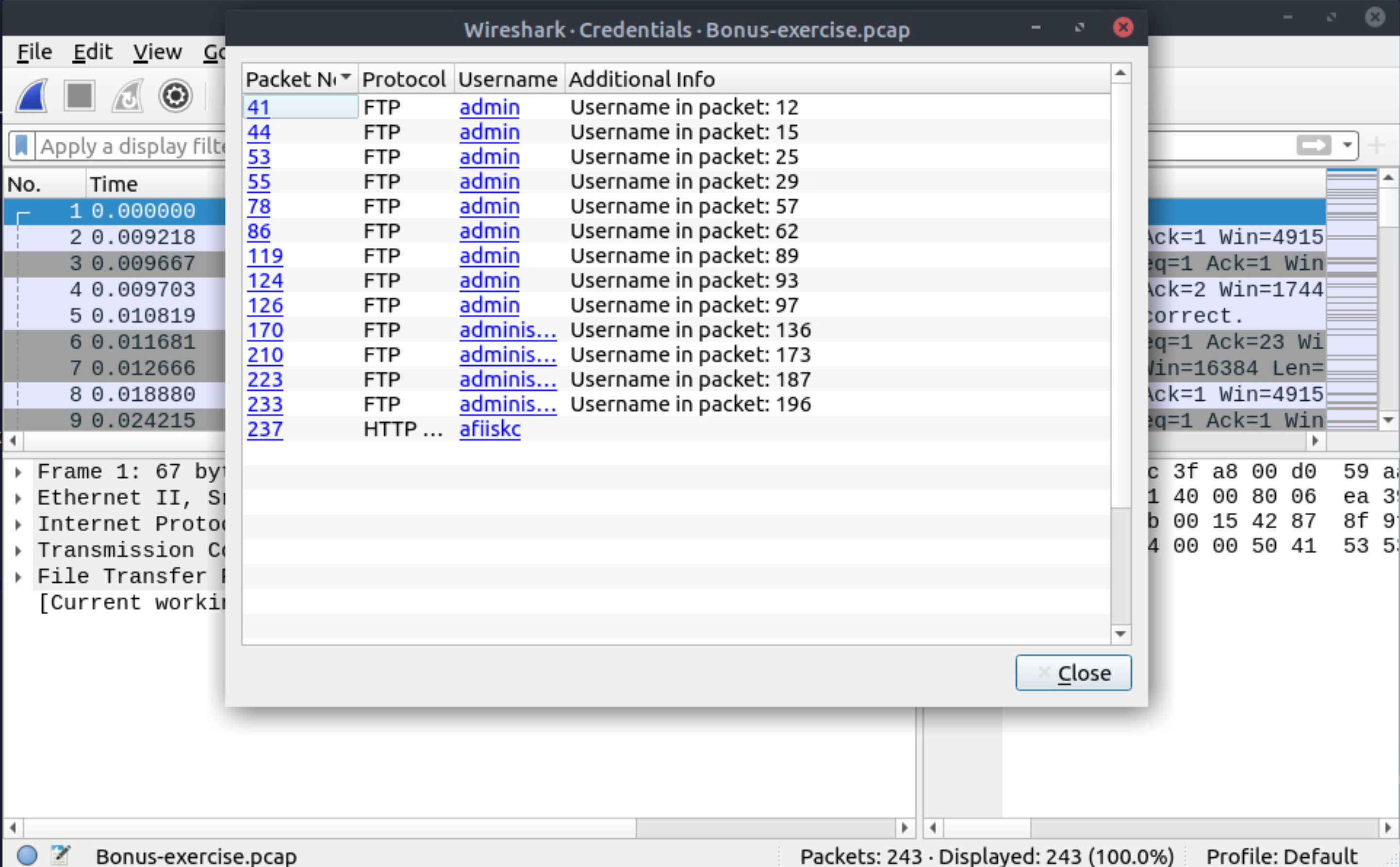The height and width of the screenshot is (867, 1400).
Task: Click packet 126 link
Action: pyautogui.click(x=265, y=305)
